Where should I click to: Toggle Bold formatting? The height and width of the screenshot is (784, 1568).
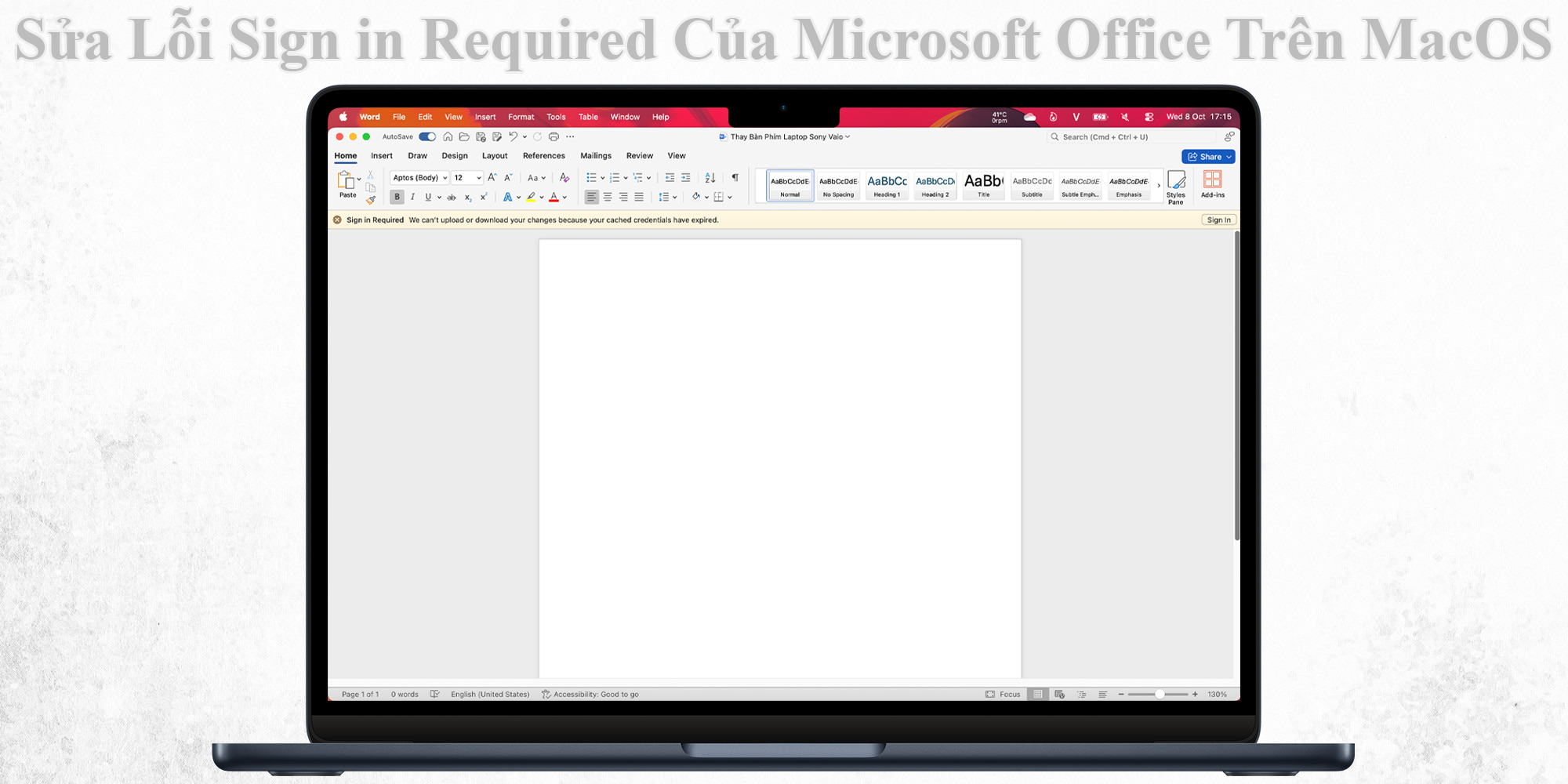(397, 198)
